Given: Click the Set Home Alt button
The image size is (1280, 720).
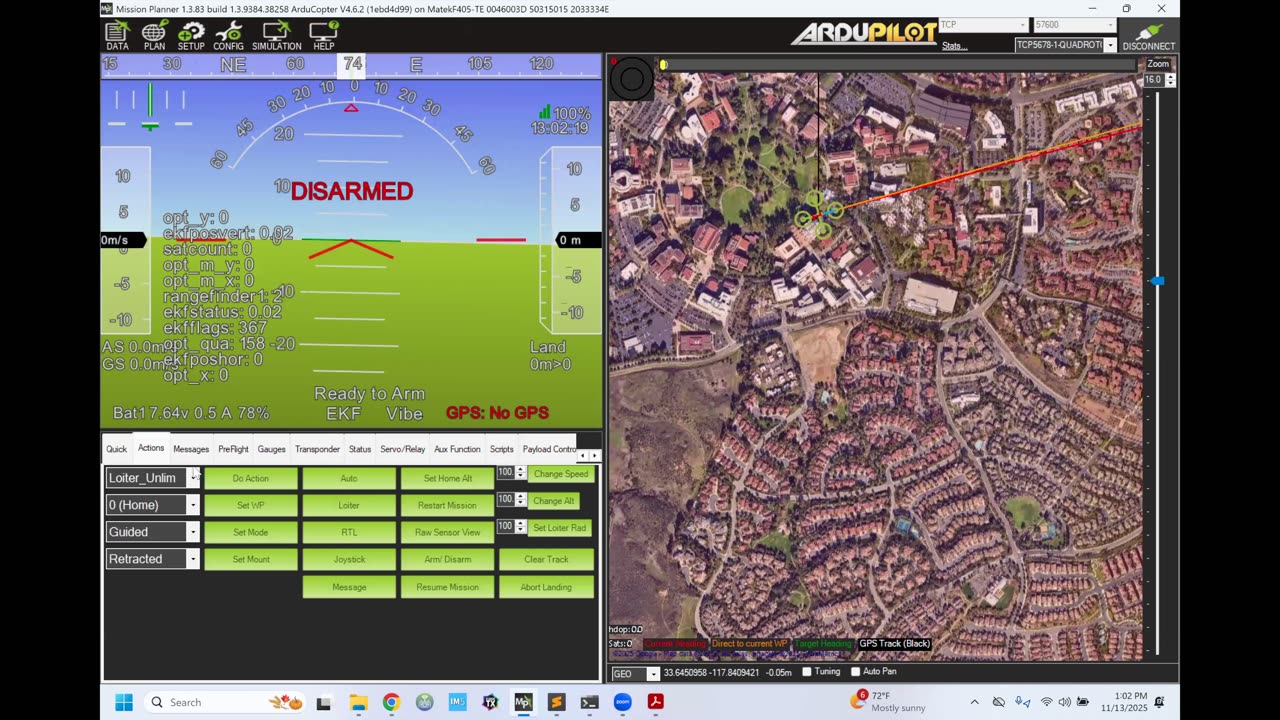Looking at the screenshot, I should tap(447, 478).
